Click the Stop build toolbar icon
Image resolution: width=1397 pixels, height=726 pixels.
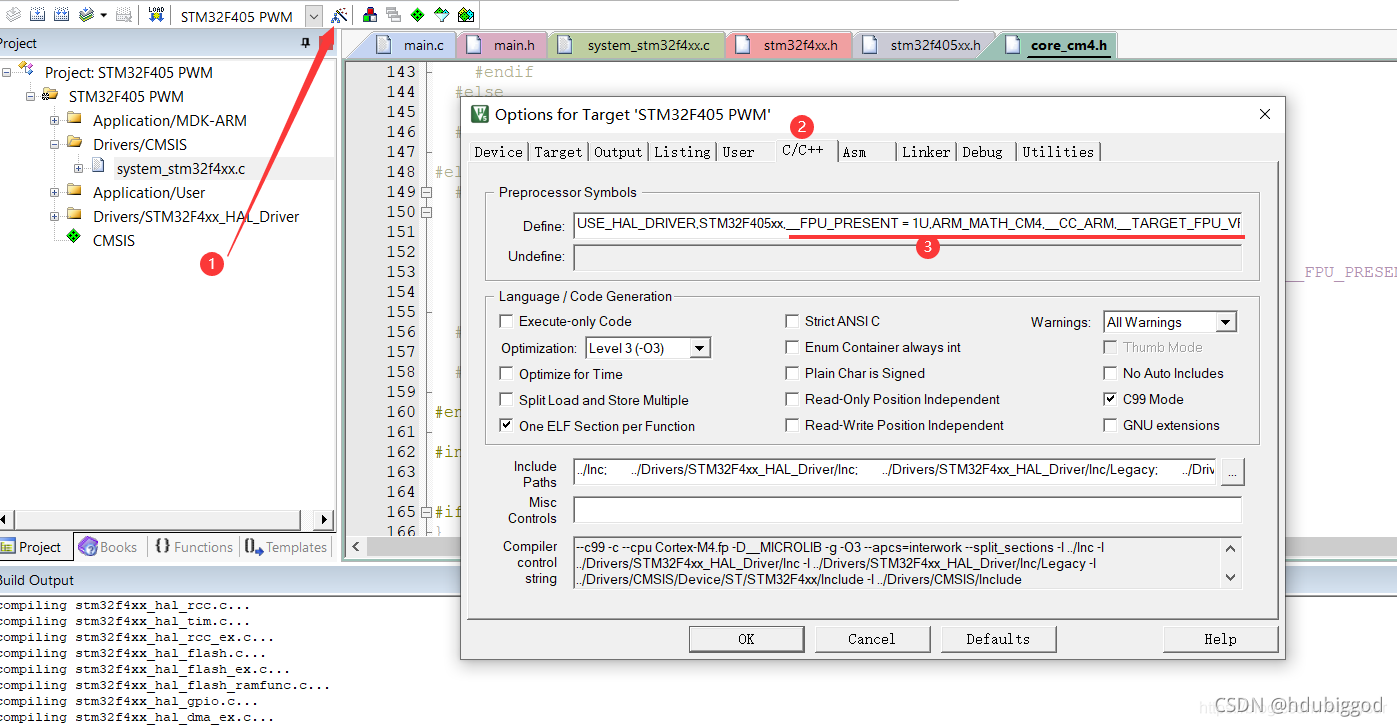[124, 15]
